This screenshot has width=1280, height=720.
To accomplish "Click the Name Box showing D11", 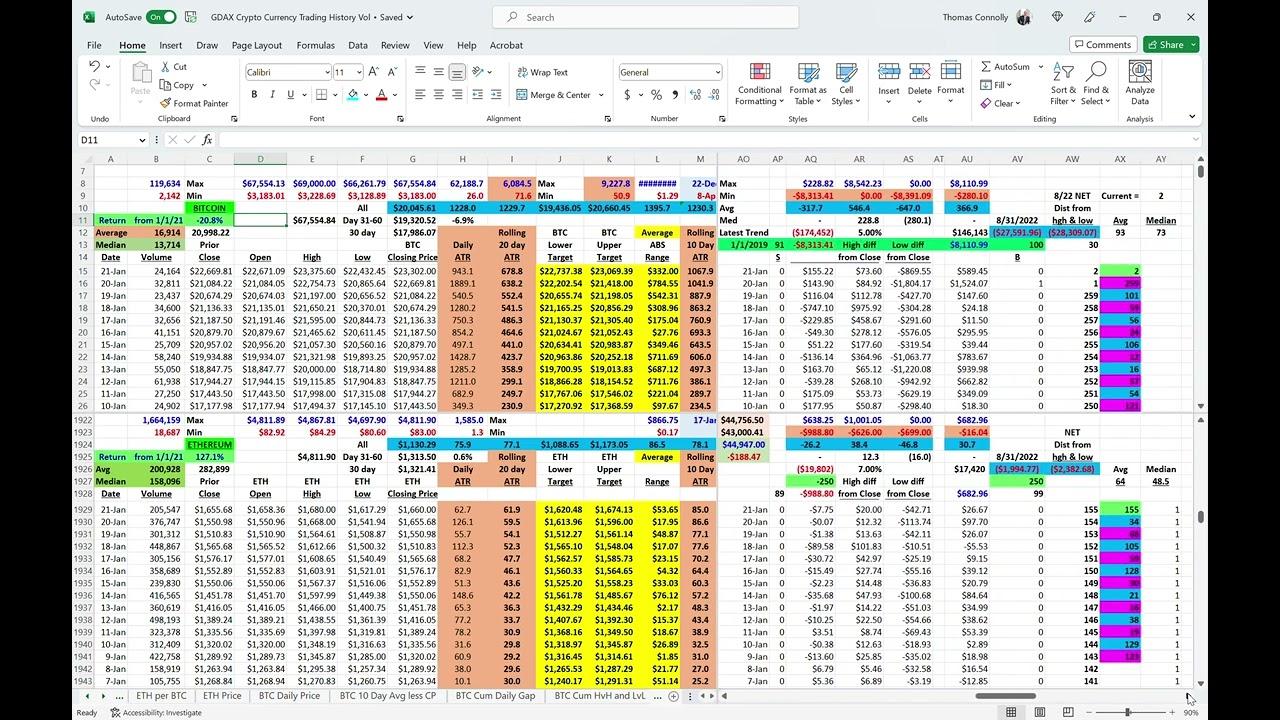I will [113, 140].
